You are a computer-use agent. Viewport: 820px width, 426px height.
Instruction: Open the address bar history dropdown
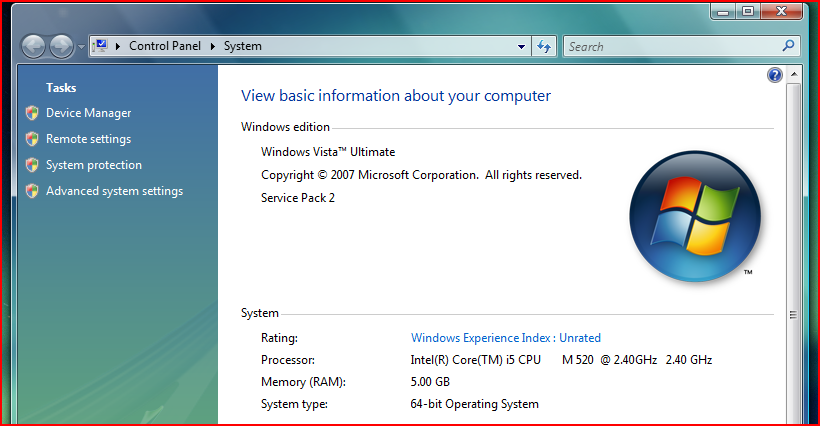pos(521,47)
